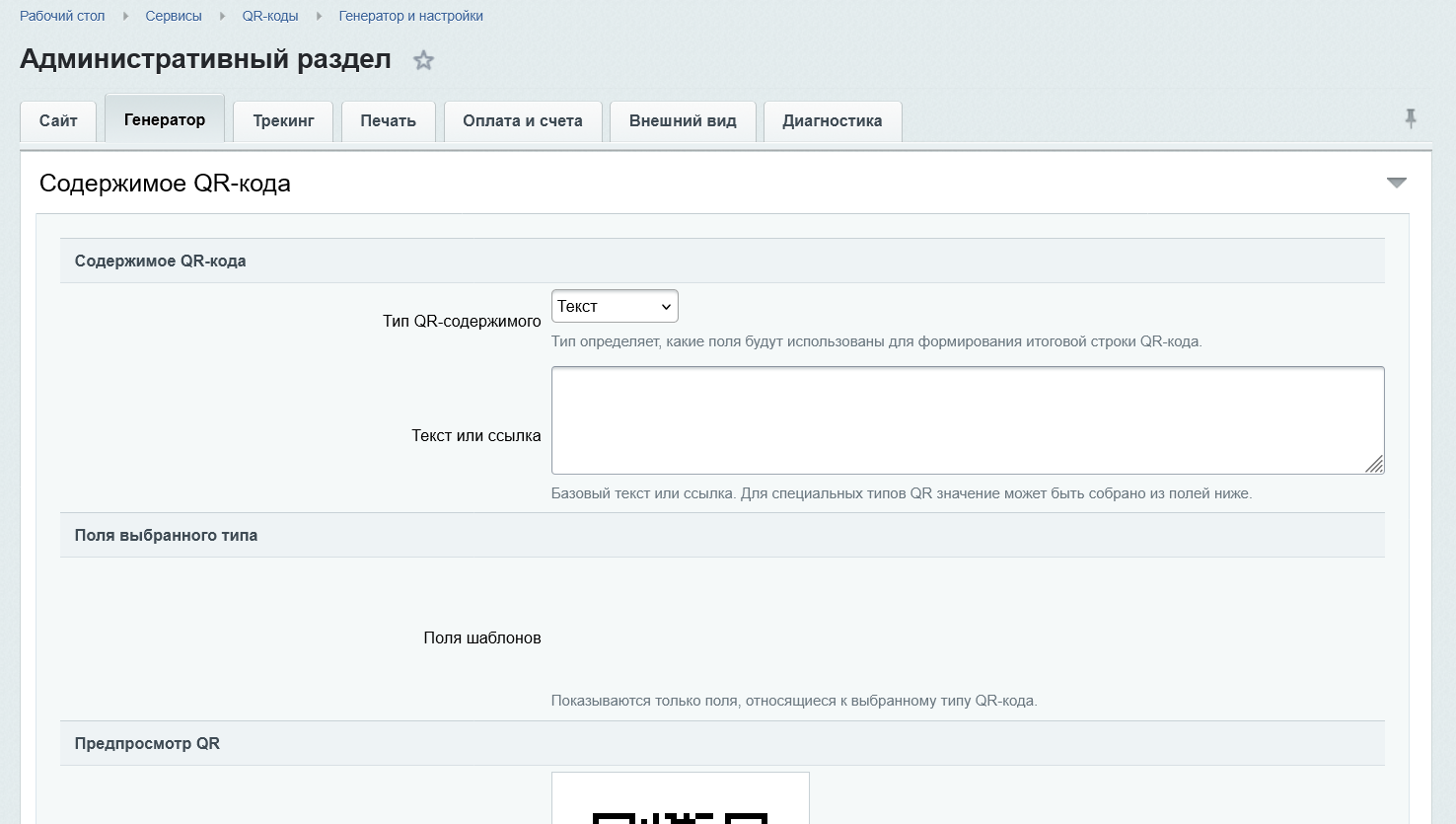This screenshot has width=1456, height=824.
Task: Select the Генератор tab
Action: [165, 119]
